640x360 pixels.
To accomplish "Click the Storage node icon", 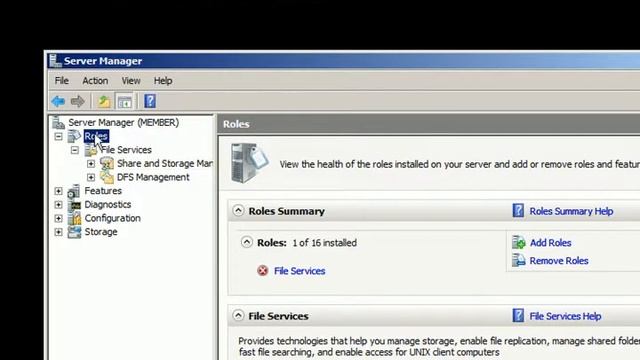I will 74,232.
